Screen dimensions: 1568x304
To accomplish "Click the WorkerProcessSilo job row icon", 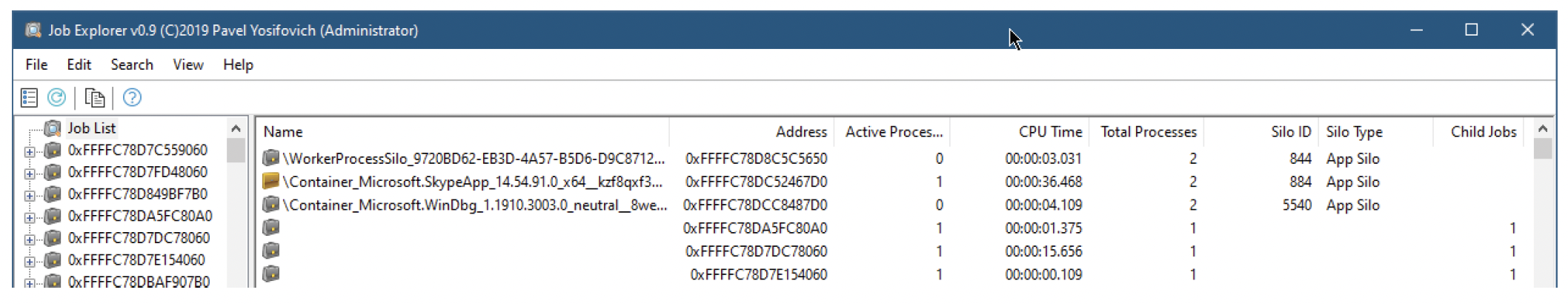I will pyautogui.click(x=271, y=158).
